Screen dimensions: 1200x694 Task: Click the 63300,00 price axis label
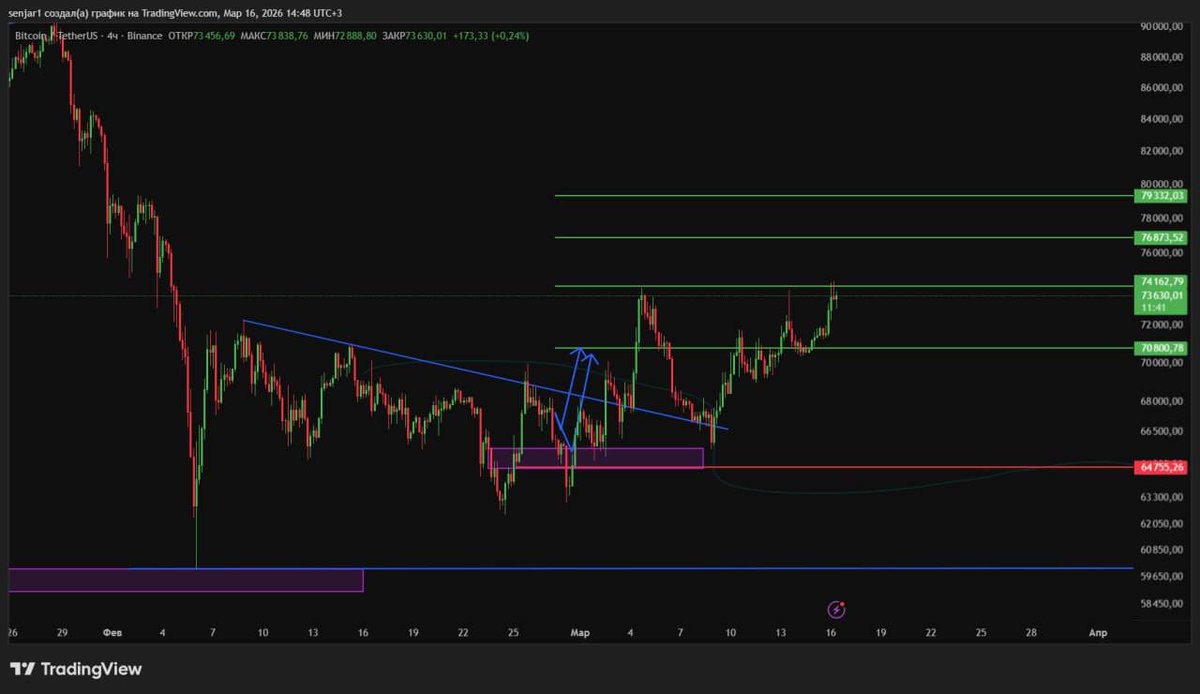click(x=1162, y=496)
